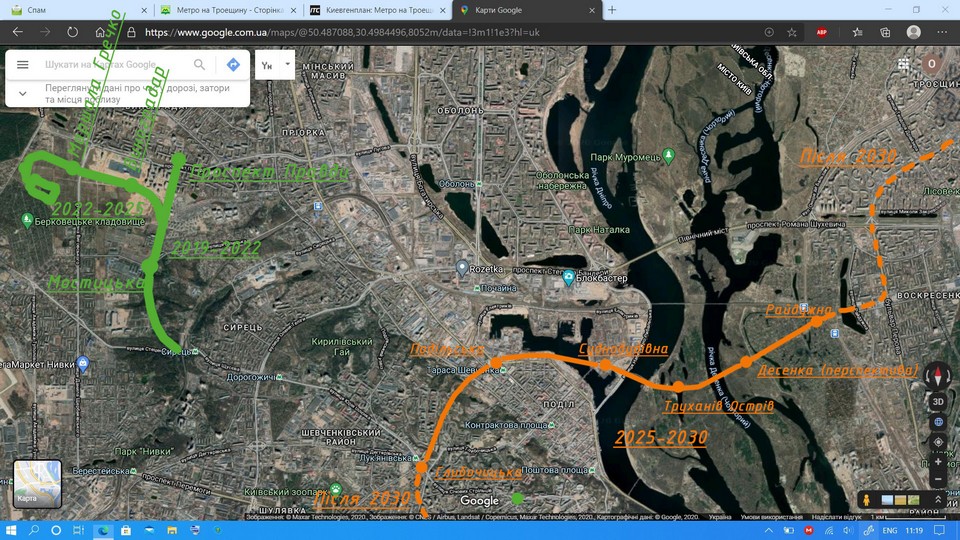Expand the traffic info panel chevron
This screenshot has width=960, height=540.
click(x=22, y=94)
